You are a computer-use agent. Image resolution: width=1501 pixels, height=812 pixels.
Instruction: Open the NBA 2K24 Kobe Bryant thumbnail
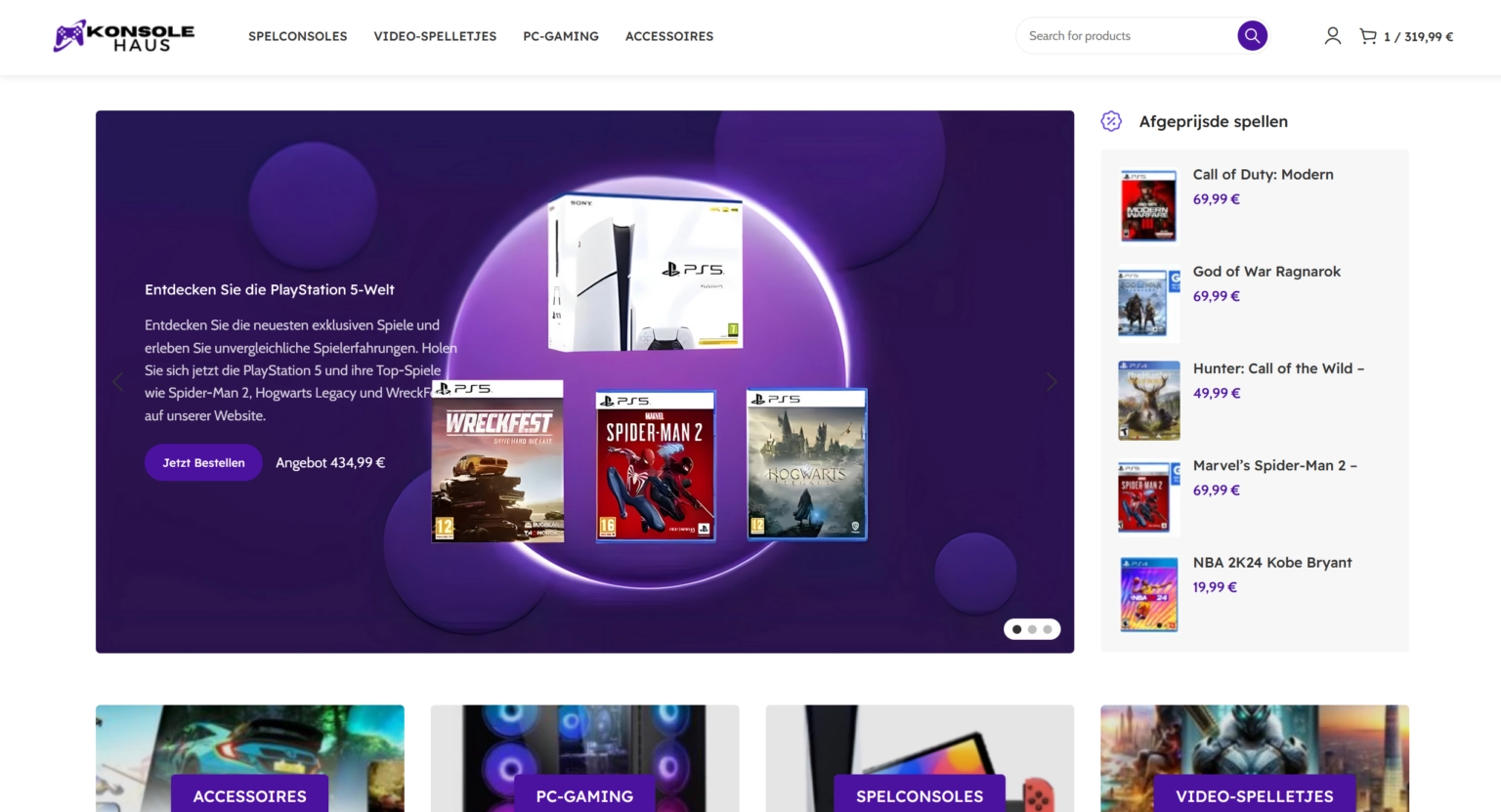tap(1148, 594)
